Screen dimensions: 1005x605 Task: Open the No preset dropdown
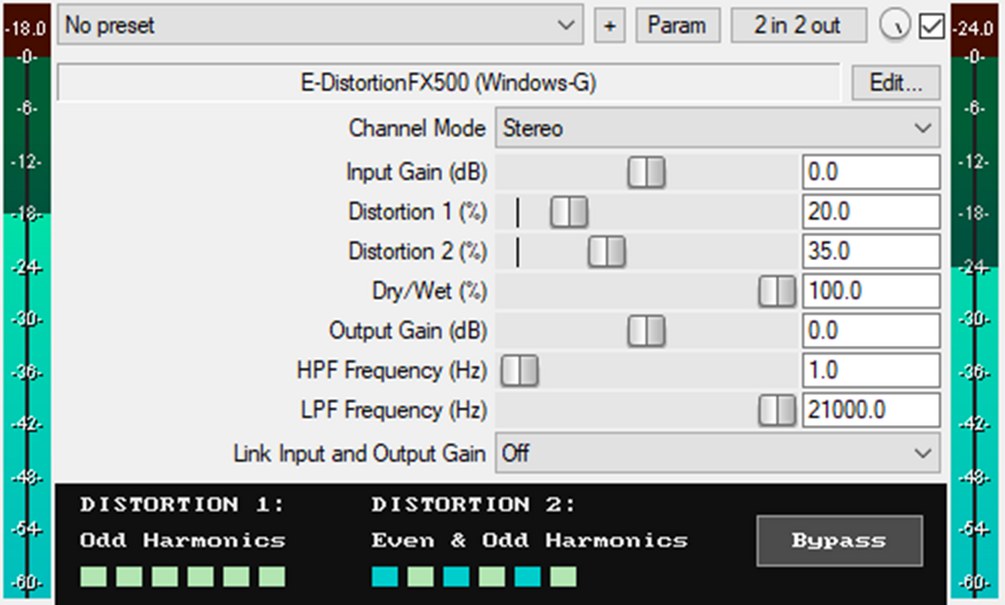[x=320, y=26]
